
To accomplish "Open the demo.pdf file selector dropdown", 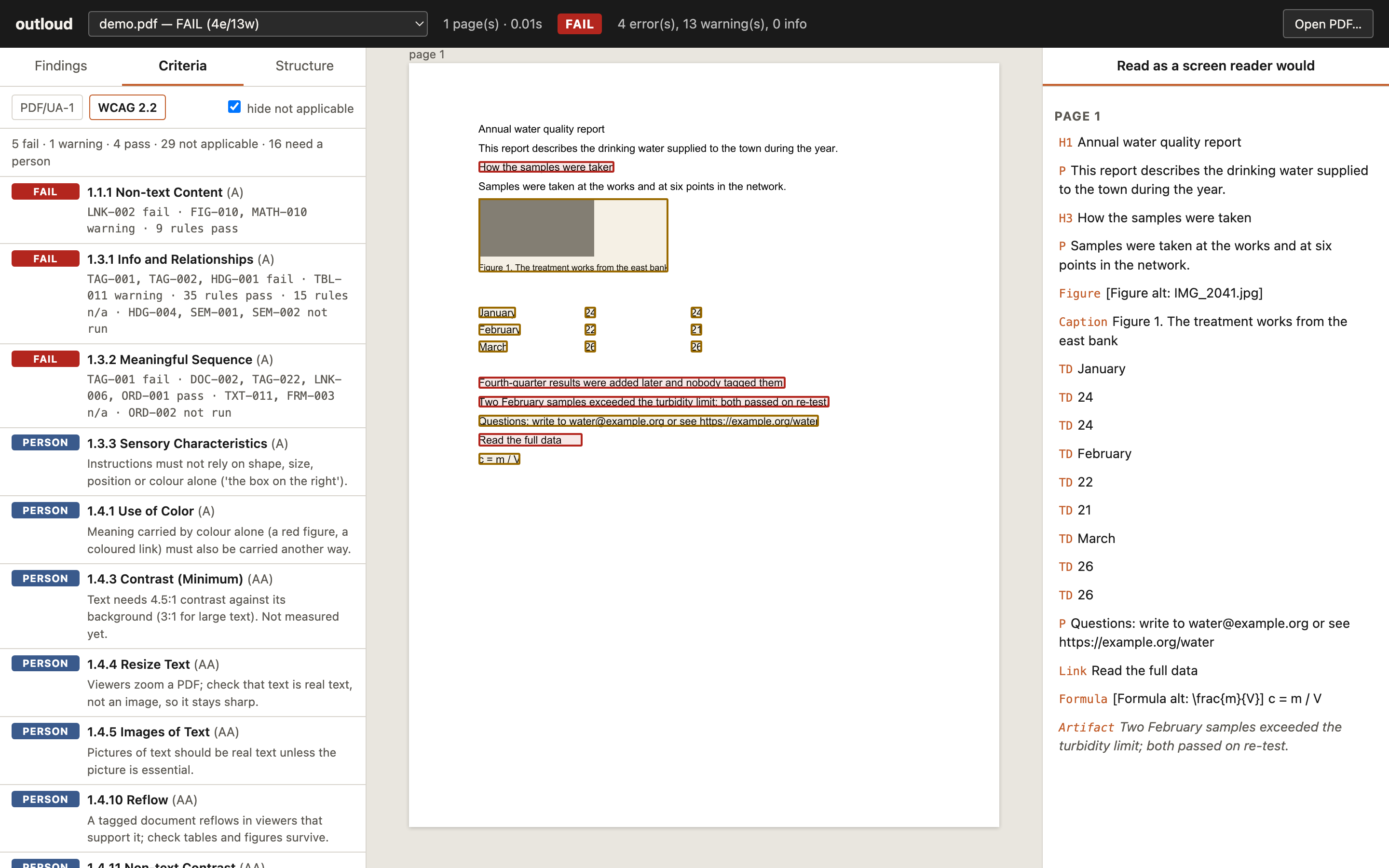I will pyautogui.click(x=258, y=24).
